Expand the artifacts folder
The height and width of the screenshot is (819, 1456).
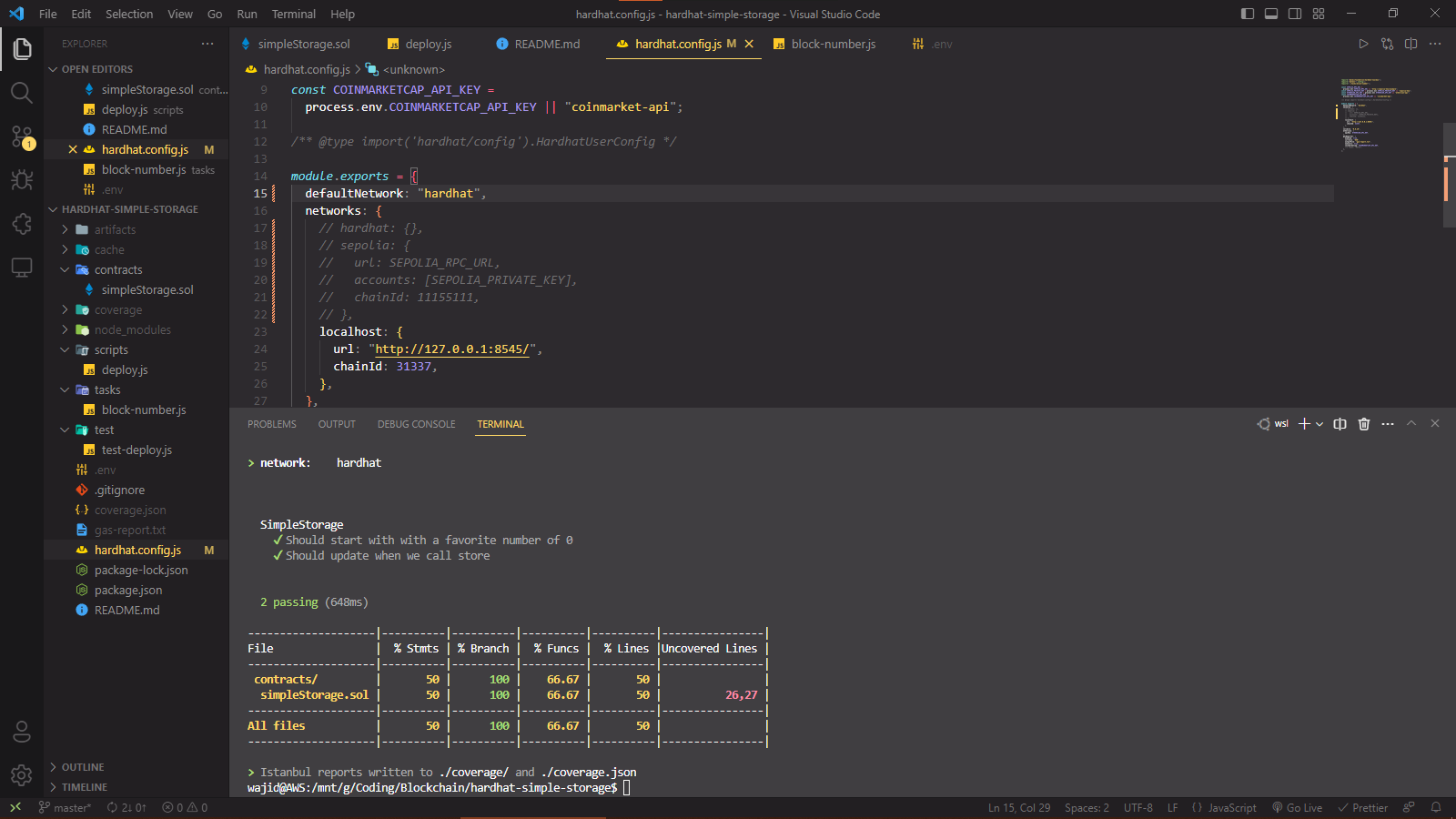point(136,229)
